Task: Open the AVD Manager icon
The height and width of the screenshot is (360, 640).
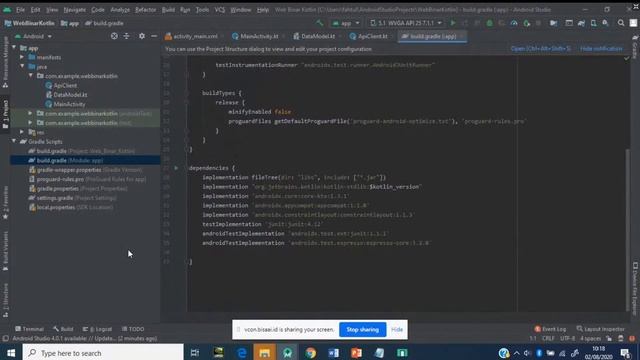Action: point(593,23)
